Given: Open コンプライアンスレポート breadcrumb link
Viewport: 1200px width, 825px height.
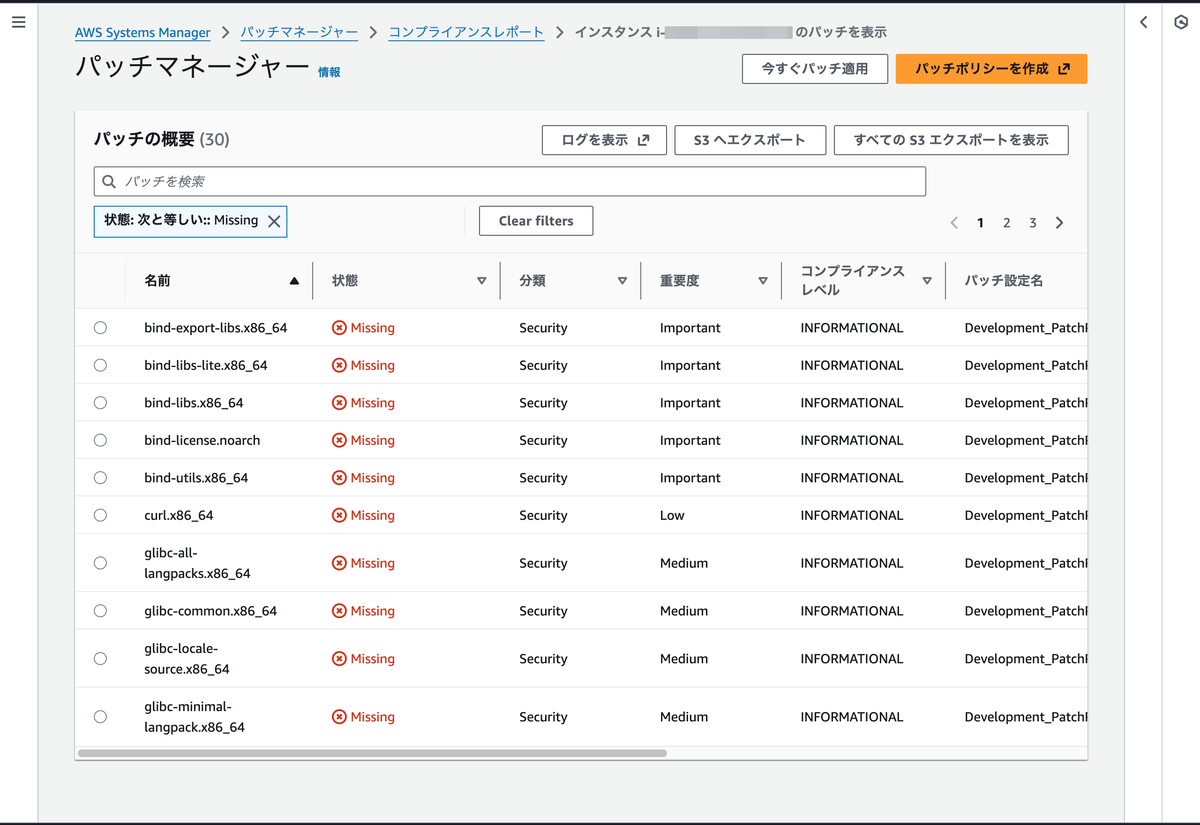Looking at the screenshot, I should pyautogui.click(x=466, y=33).
